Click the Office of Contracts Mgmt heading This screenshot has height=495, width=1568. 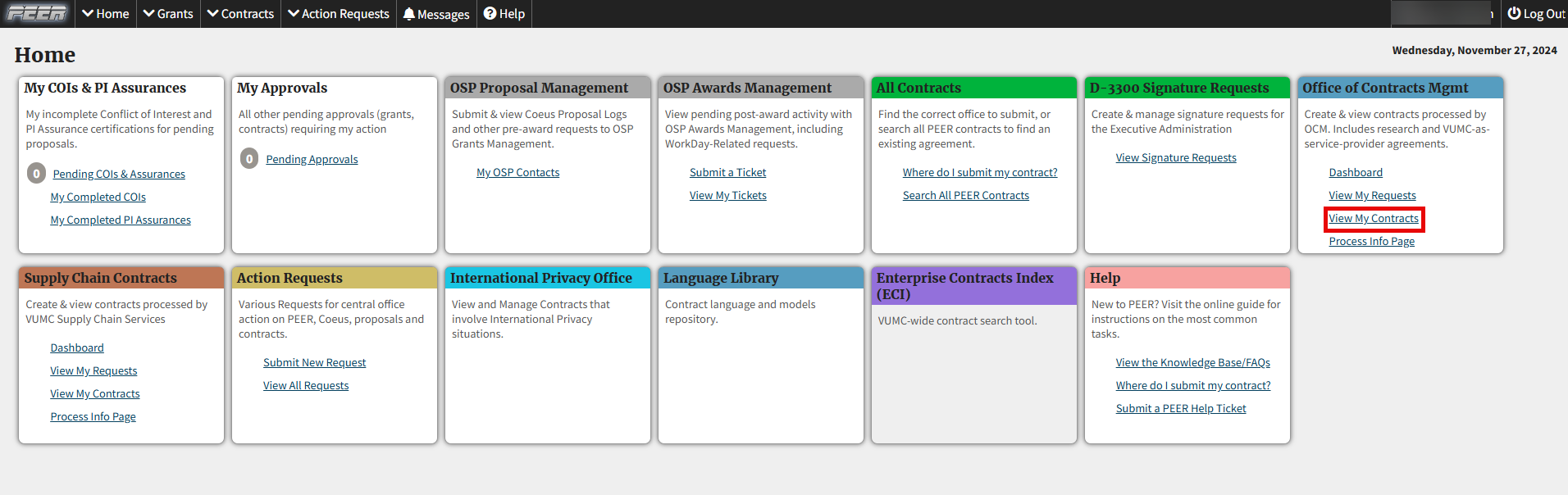click(x=1401, y=88)
